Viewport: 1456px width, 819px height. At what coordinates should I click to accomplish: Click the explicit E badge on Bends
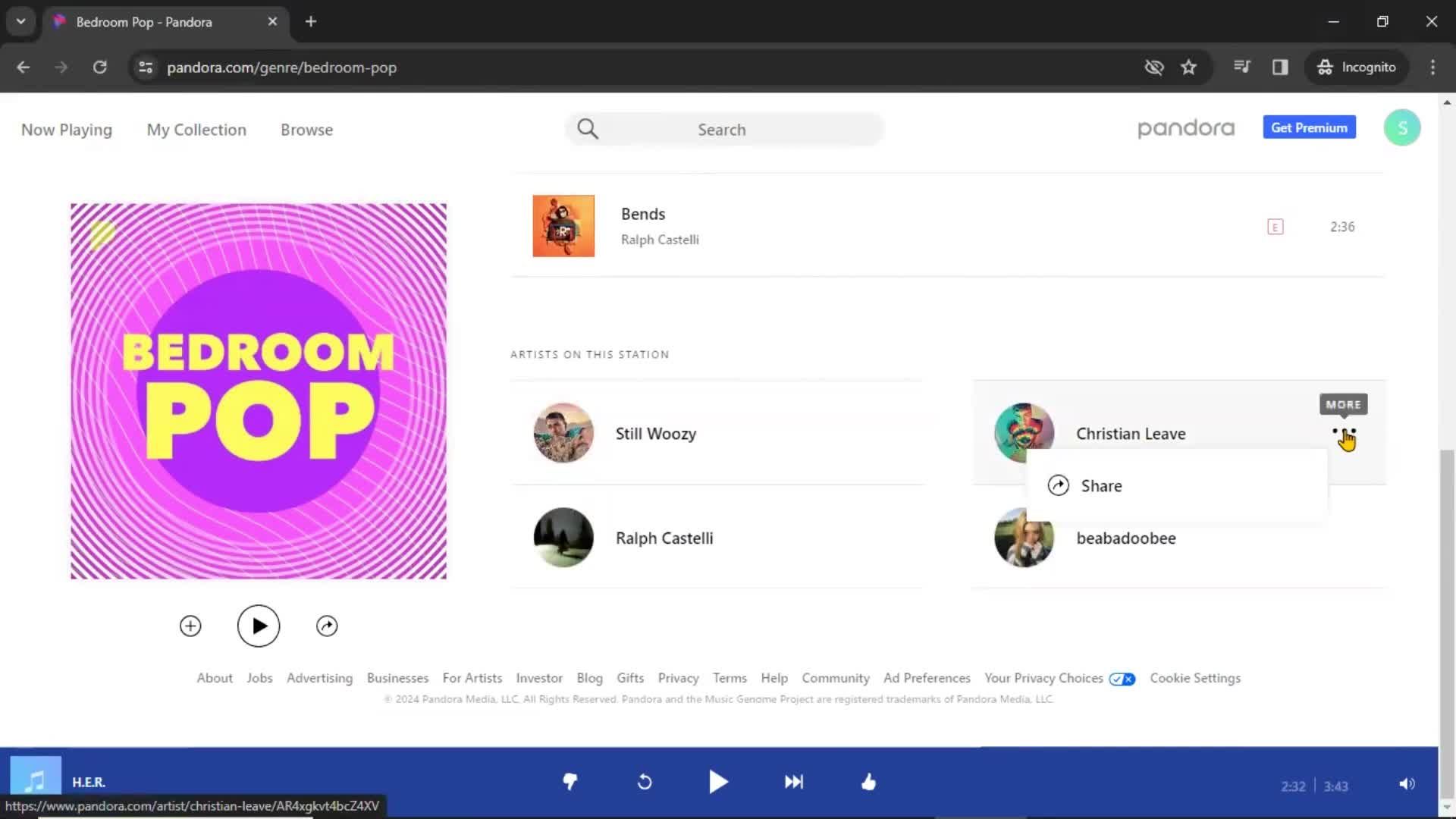coord(1276,227)
